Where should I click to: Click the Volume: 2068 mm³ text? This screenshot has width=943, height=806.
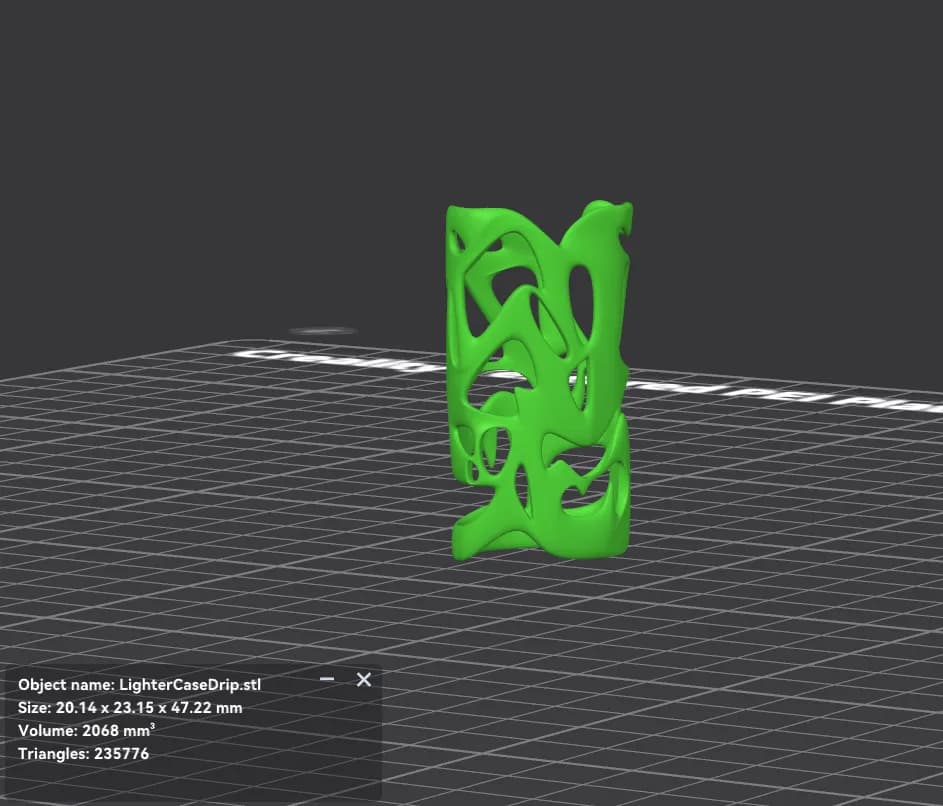pyautogui.click(x=87, y=730)
